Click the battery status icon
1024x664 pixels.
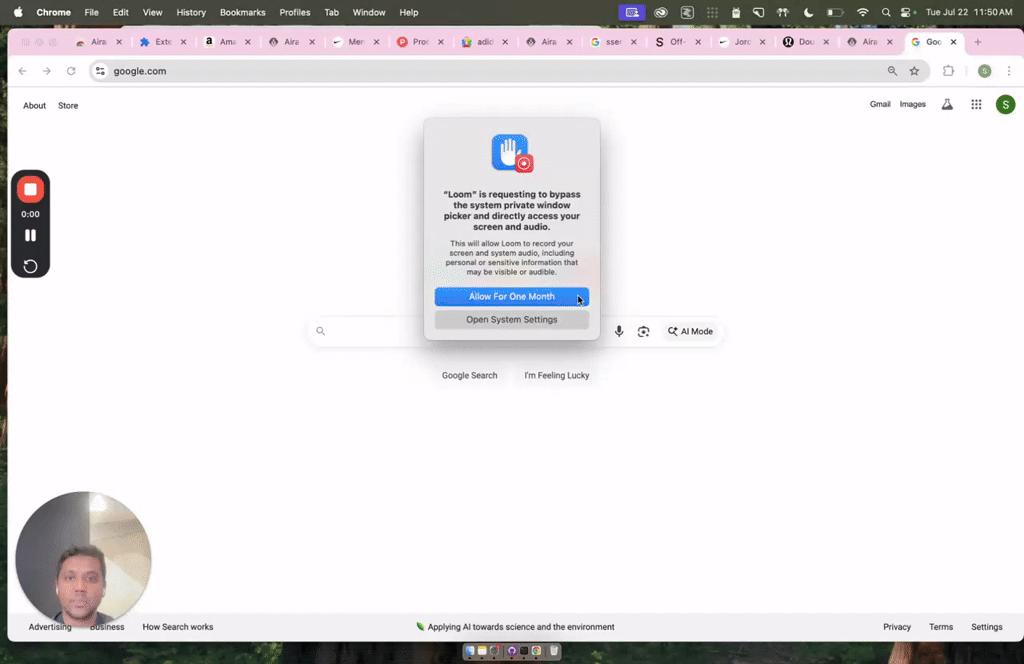point(835,12)
